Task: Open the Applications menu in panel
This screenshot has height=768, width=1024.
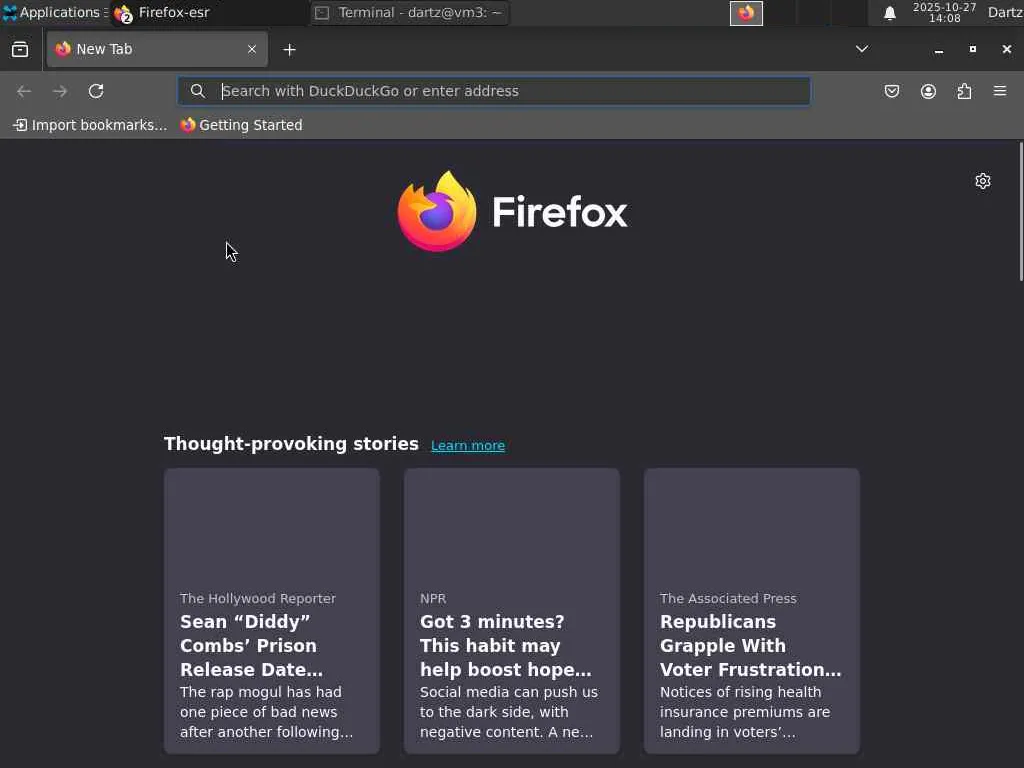Action: [x=54, y=12]
